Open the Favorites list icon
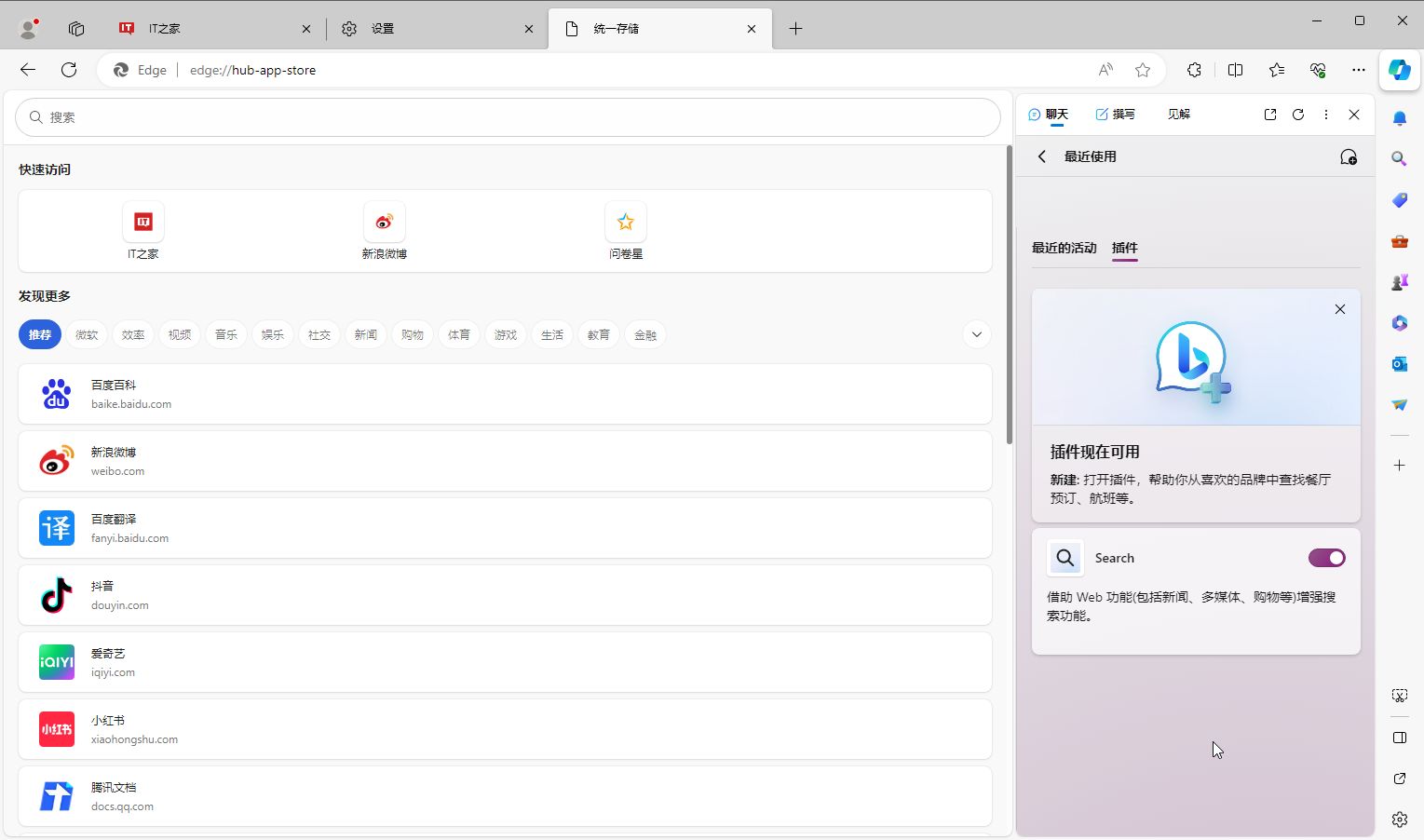Image resolution: width=1424 pixels, height=840 pixels. (1276, 70)
